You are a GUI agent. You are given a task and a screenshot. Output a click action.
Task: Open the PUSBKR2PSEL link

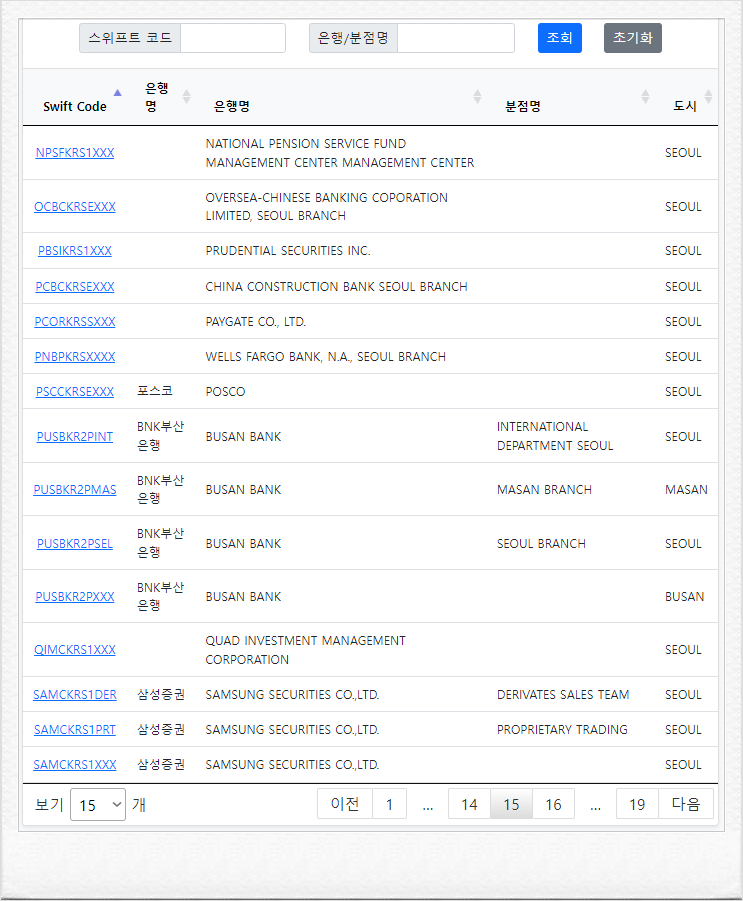click(x=75, y=544)
